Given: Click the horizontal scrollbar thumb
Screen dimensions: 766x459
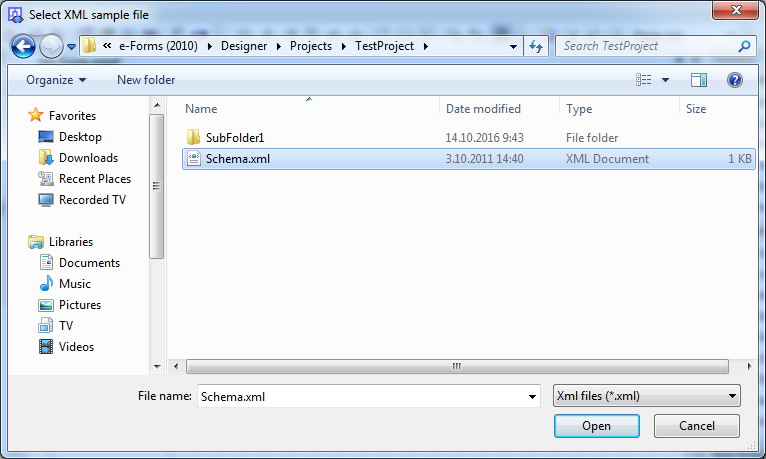Looking at the screenshot, I should click(x=457, y=366).
